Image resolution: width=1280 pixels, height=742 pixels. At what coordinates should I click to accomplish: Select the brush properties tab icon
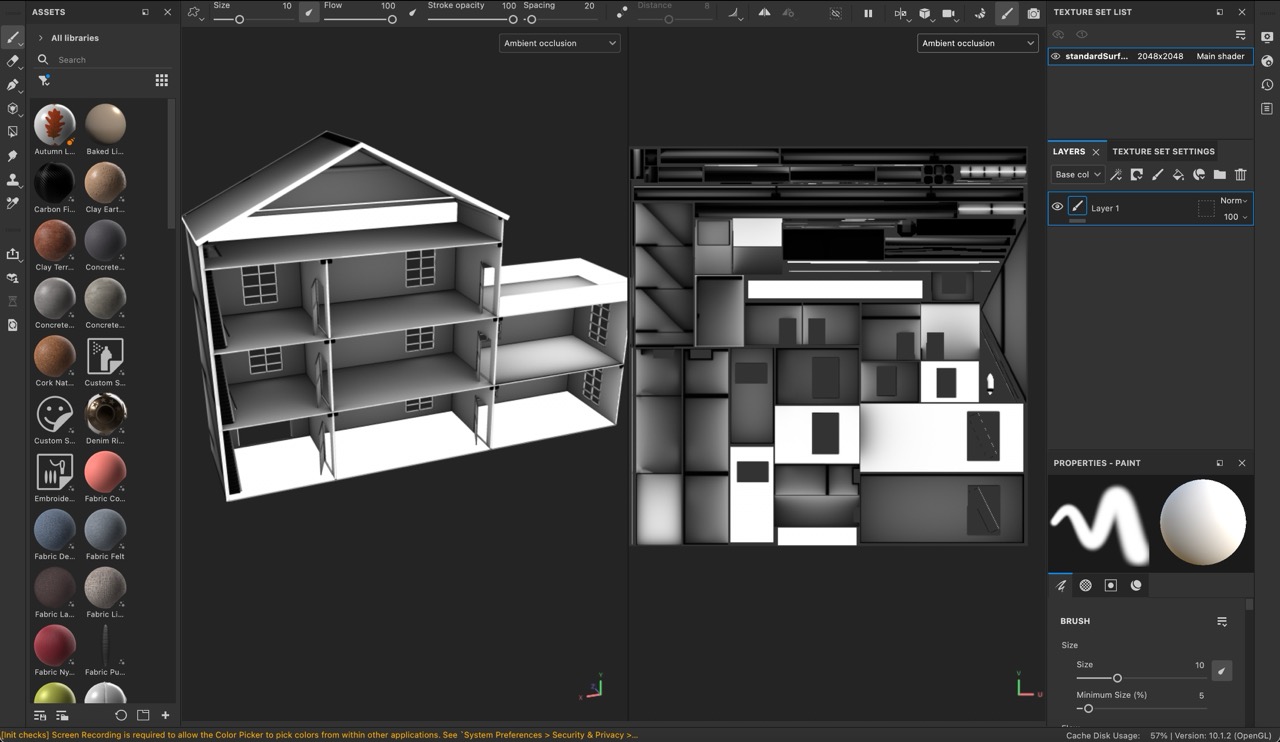coord(1061,585)
